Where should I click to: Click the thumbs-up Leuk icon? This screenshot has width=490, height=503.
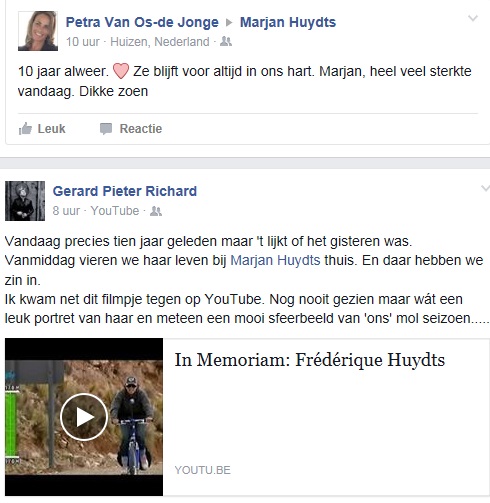25,129
